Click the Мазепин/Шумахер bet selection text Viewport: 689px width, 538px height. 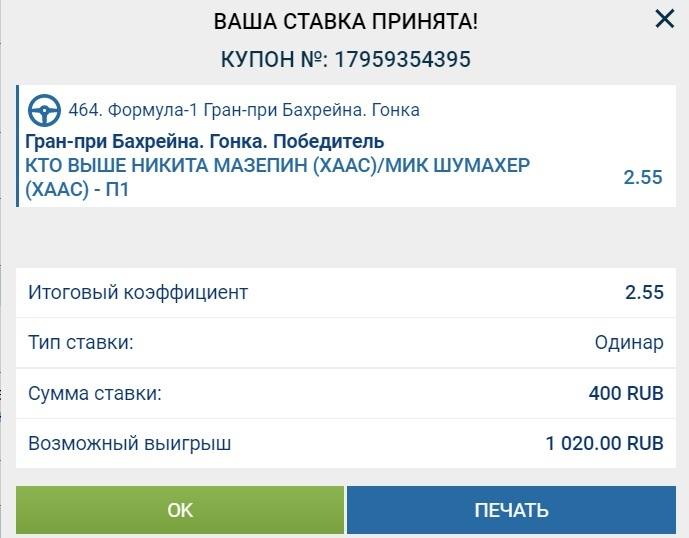pos(277,178)
